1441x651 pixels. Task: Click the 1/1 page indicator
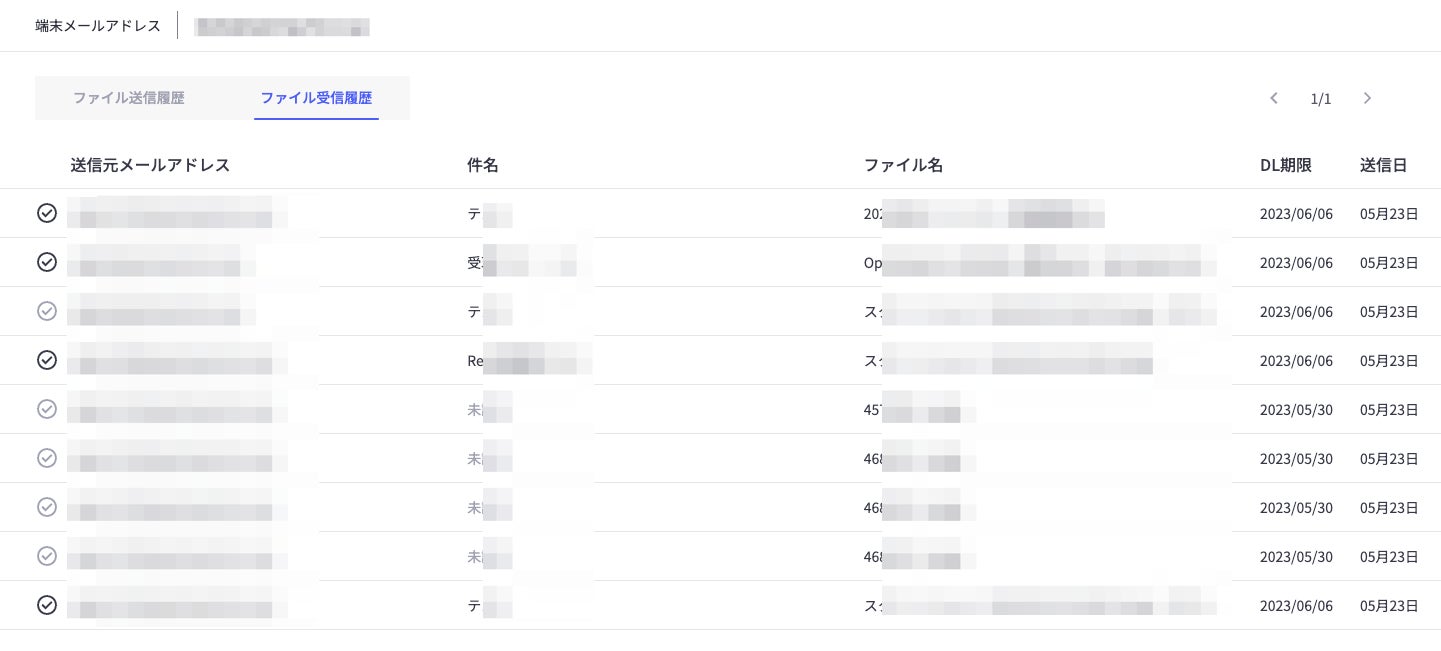[x=1321, y=99]
